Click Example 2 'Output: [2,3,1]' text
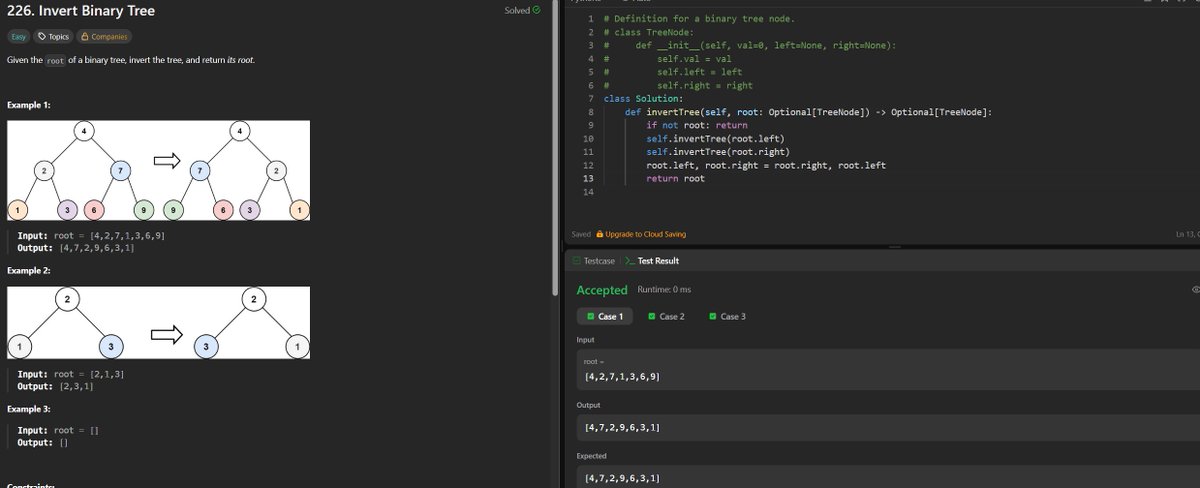Image resolution: width=1200 pixels, height=488 pixels. pos(56,385)
